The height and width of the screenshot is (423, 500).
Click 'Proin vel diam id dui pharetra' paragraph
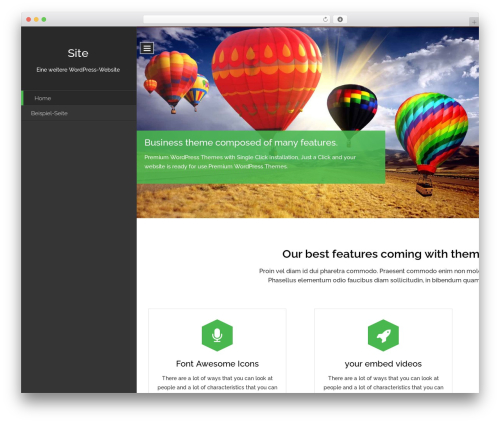369,276
